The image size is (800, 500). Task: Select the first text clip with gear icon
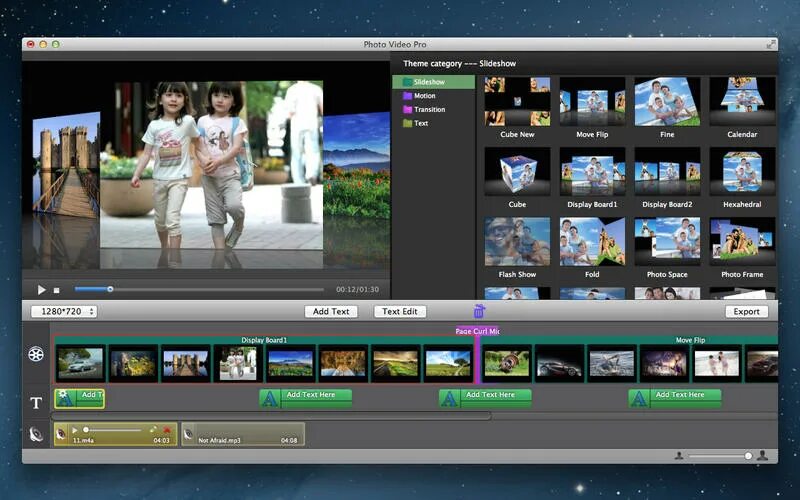pos(80,398)
